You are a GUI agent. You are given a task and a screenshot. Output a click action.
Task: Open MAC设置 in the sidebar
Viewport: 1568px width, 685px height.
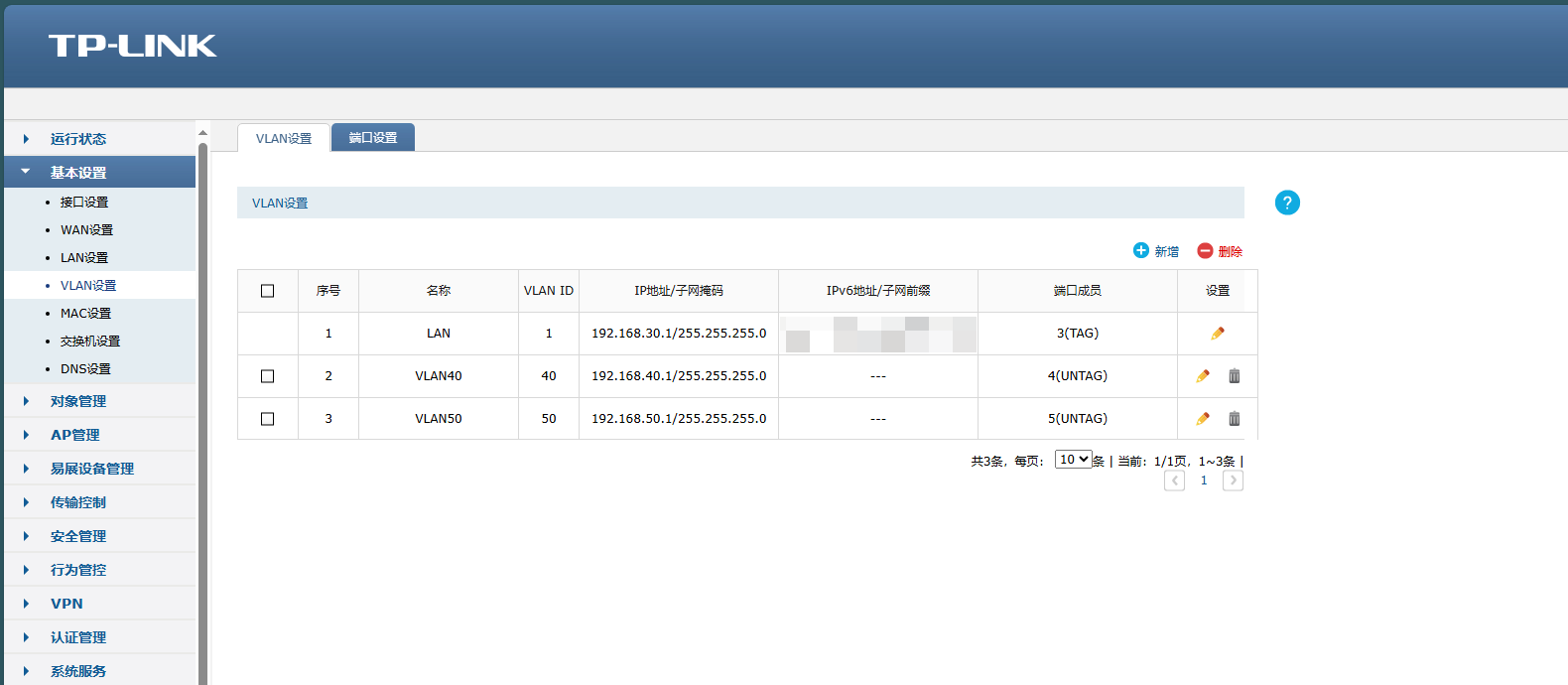tap(85, 313)
